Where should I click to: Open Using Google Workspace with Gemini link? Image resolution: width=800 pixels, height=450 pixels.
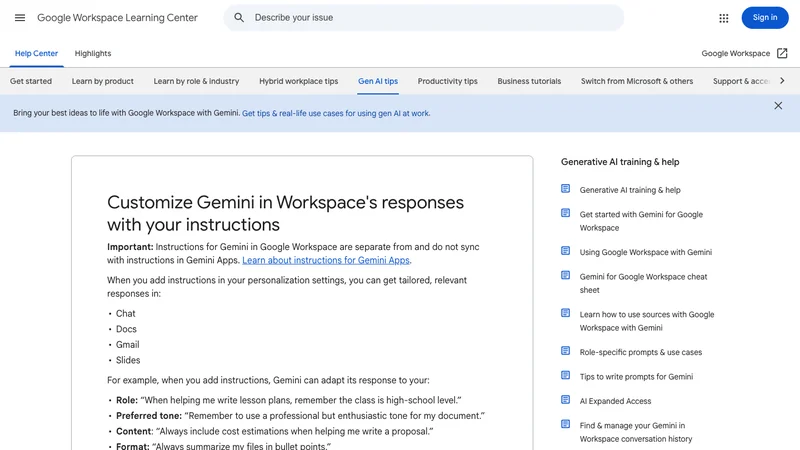pyautogui.click(x=645, y=252)
